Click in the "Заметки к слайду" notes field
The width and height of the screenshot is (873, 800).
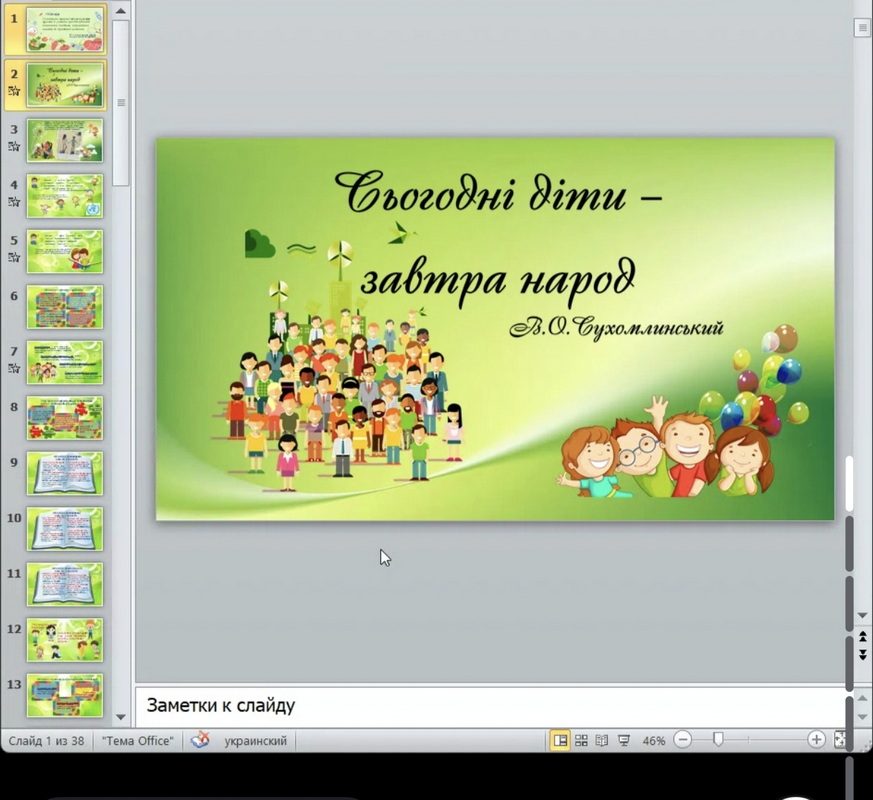(490, 706)
